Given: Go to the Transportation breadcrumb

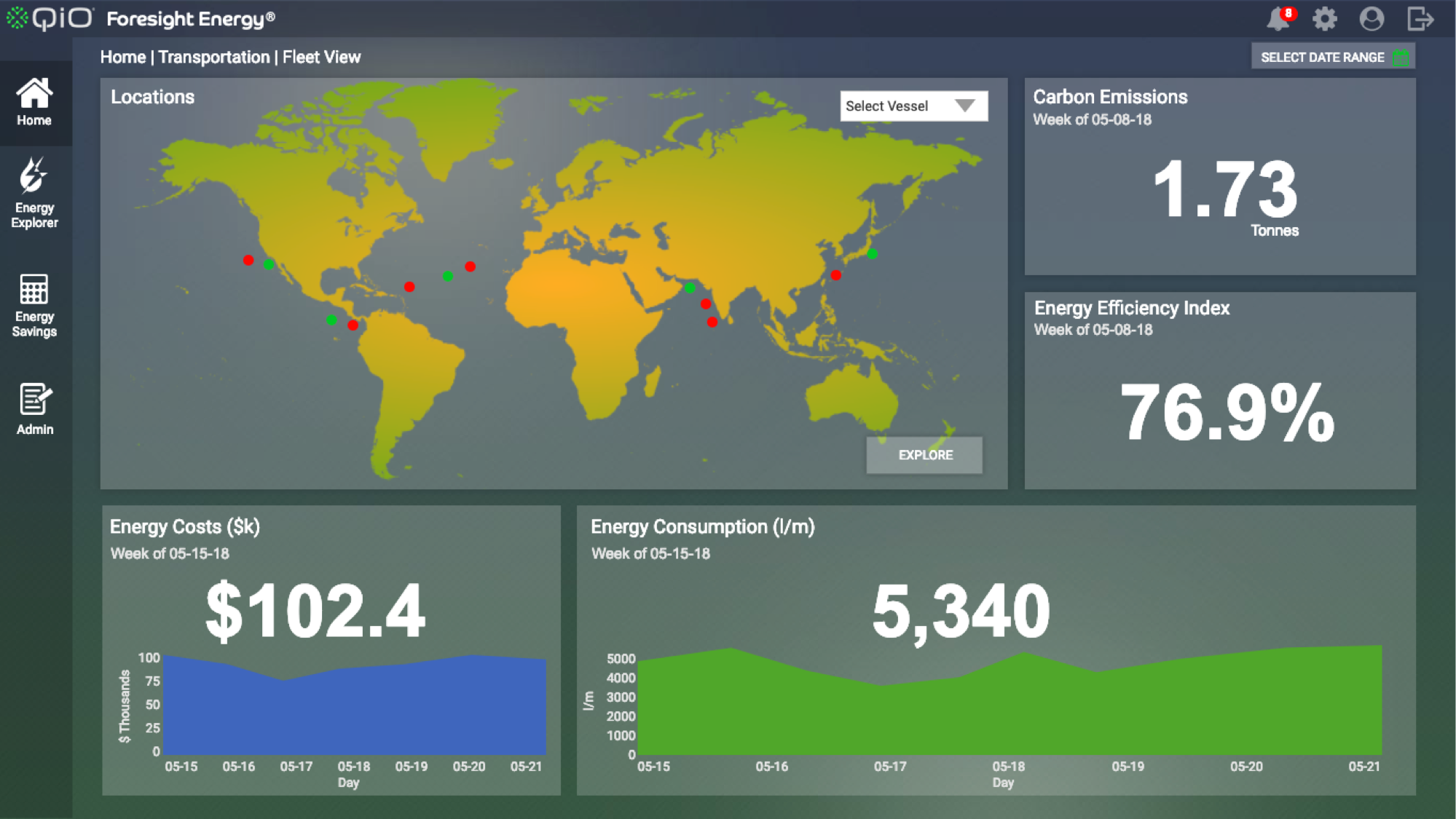Looking at the screenshot, I should click(x=214, y=57).
